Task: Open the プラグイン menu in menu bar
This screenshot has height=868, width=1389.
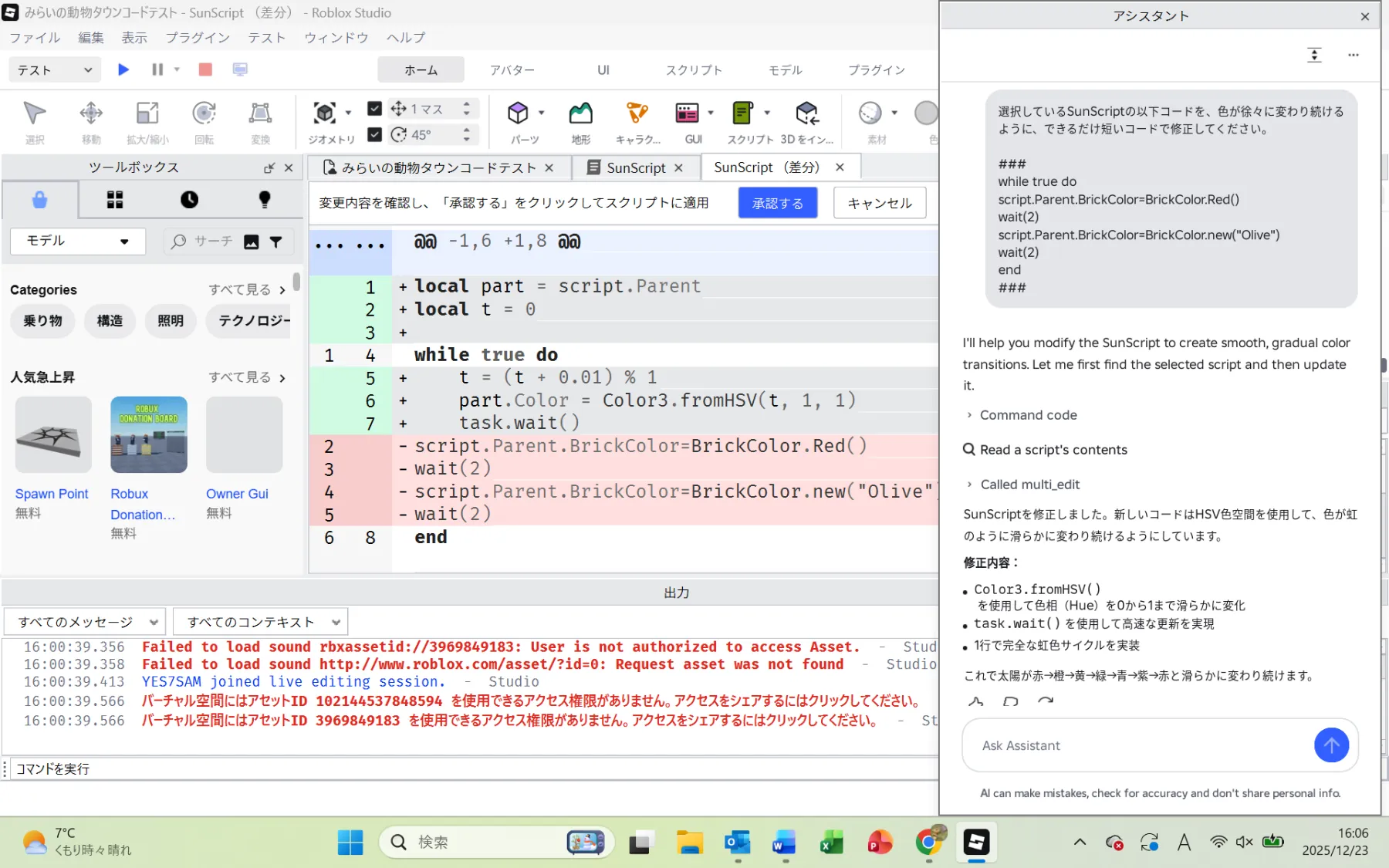Action: tap(198, 38)
